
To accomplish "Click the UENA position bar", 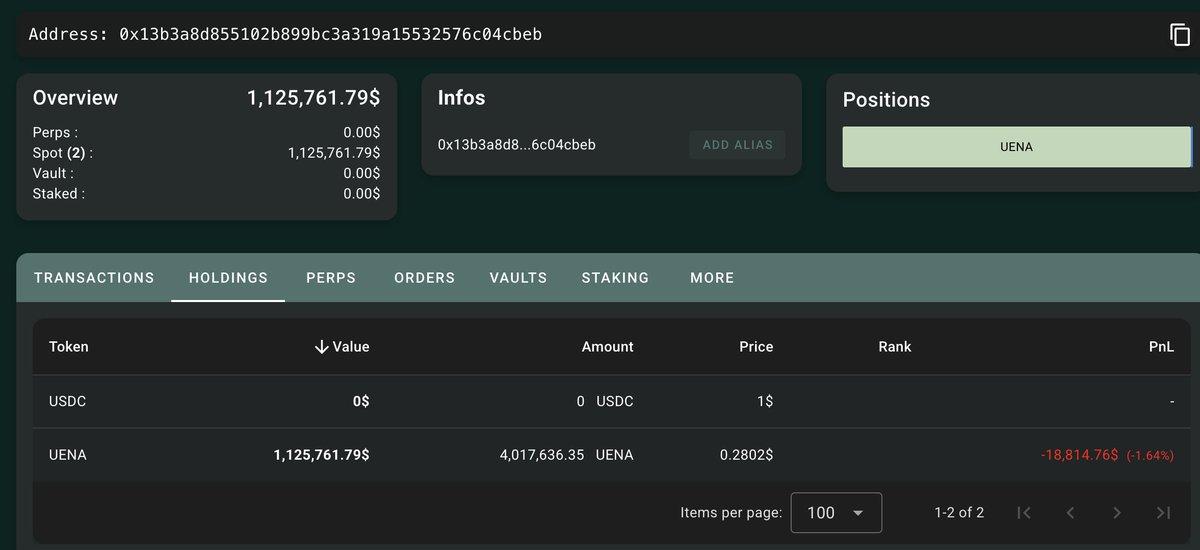I will tap(1016, 147).
